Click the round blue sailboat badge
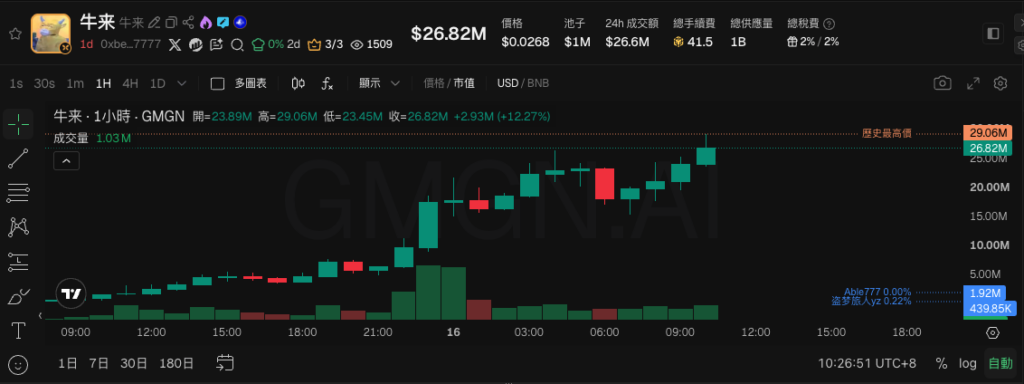1024x384 pixels. click(x=240, y=23)
